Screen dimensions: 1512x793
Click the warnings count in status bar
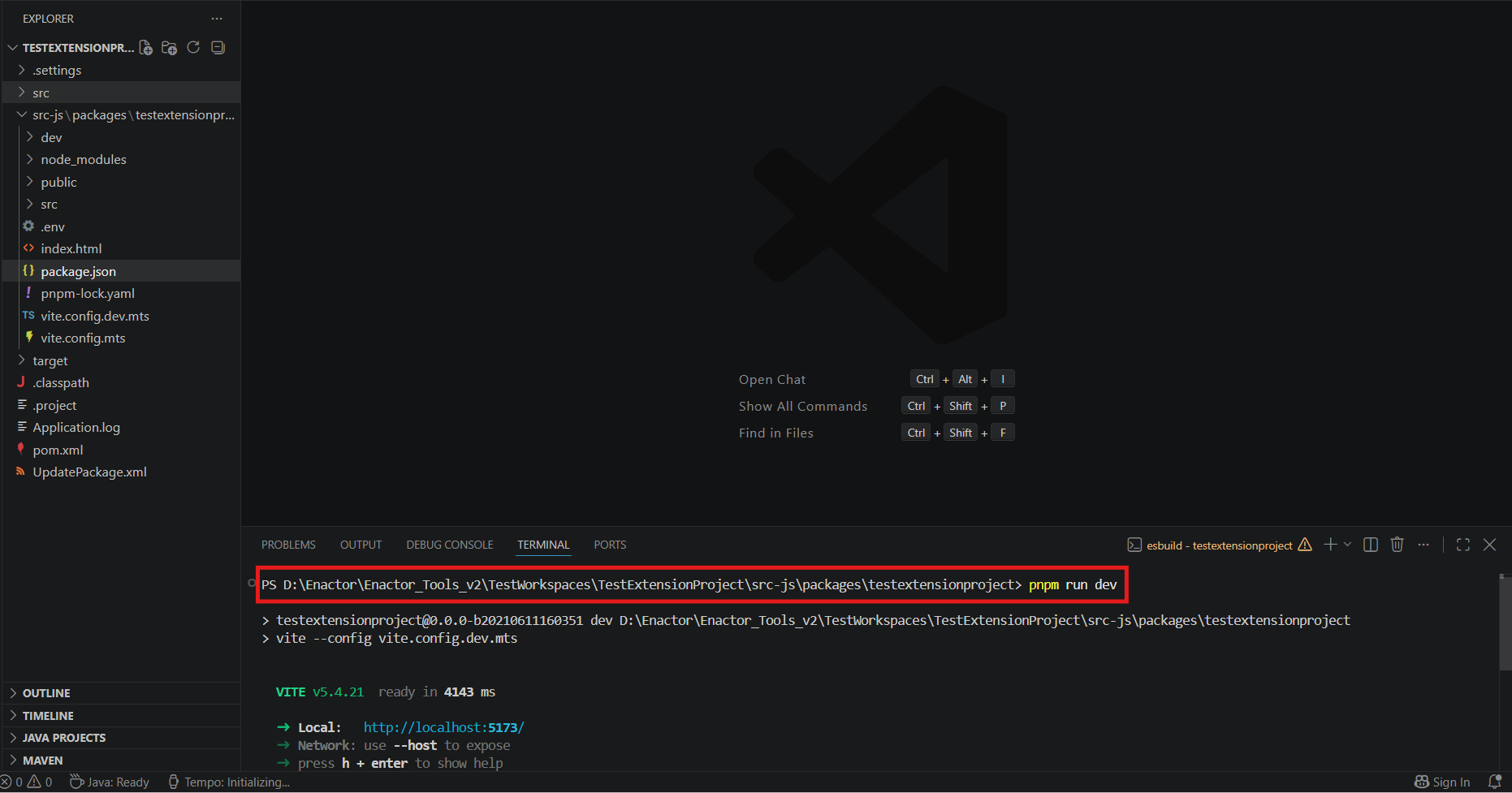[x=41, y=782]
